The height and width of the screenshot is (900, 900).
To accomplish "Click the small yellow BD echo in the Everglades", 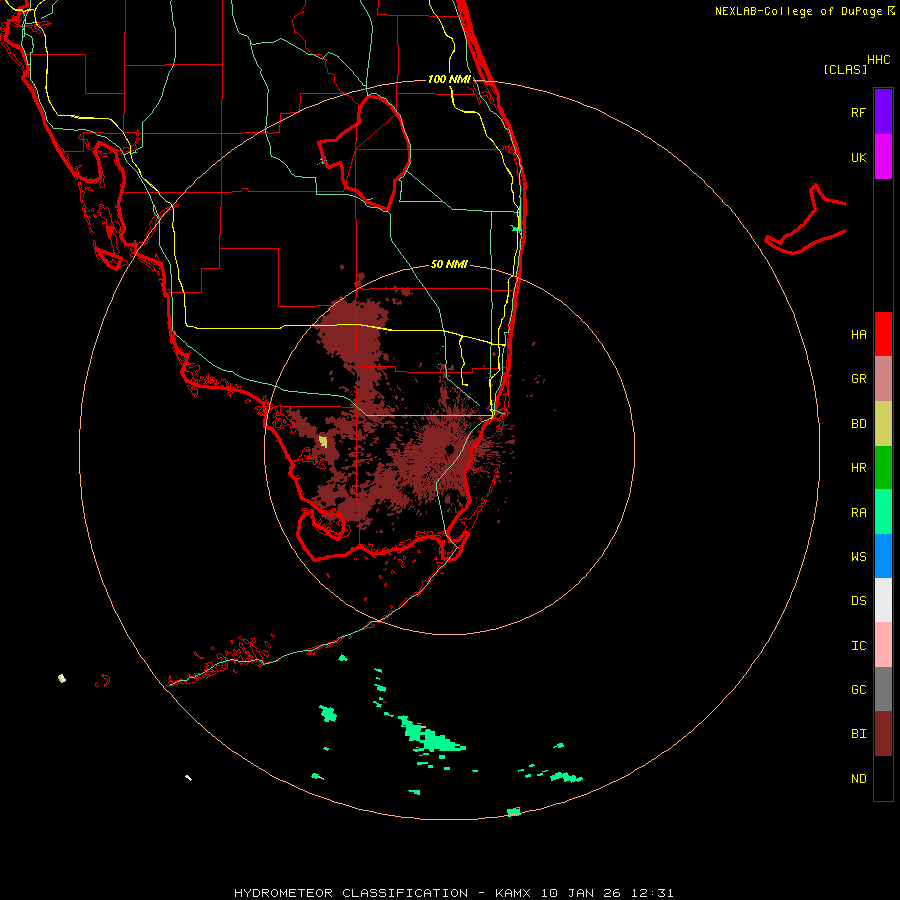I will point(323,441).
